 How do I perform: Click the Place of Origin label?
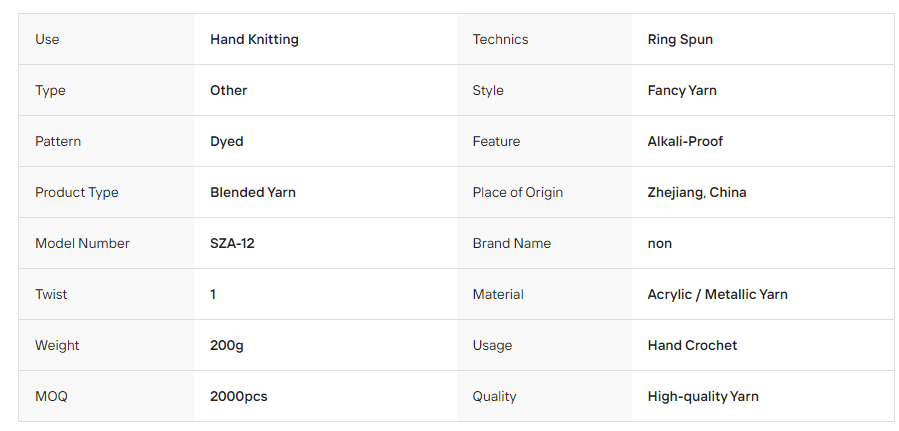pos(518,193)
